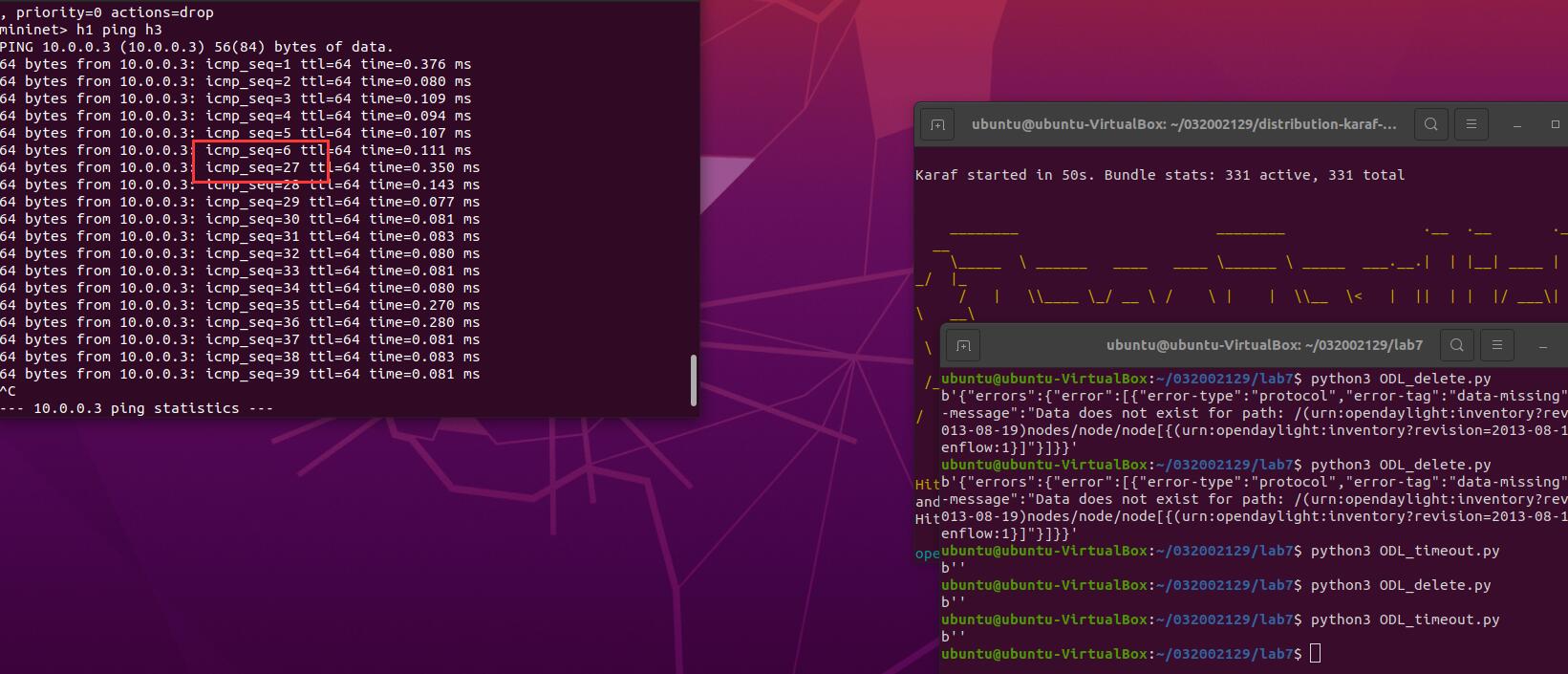Click the icmp_seq=32 ping reply line

pos(240,253)
